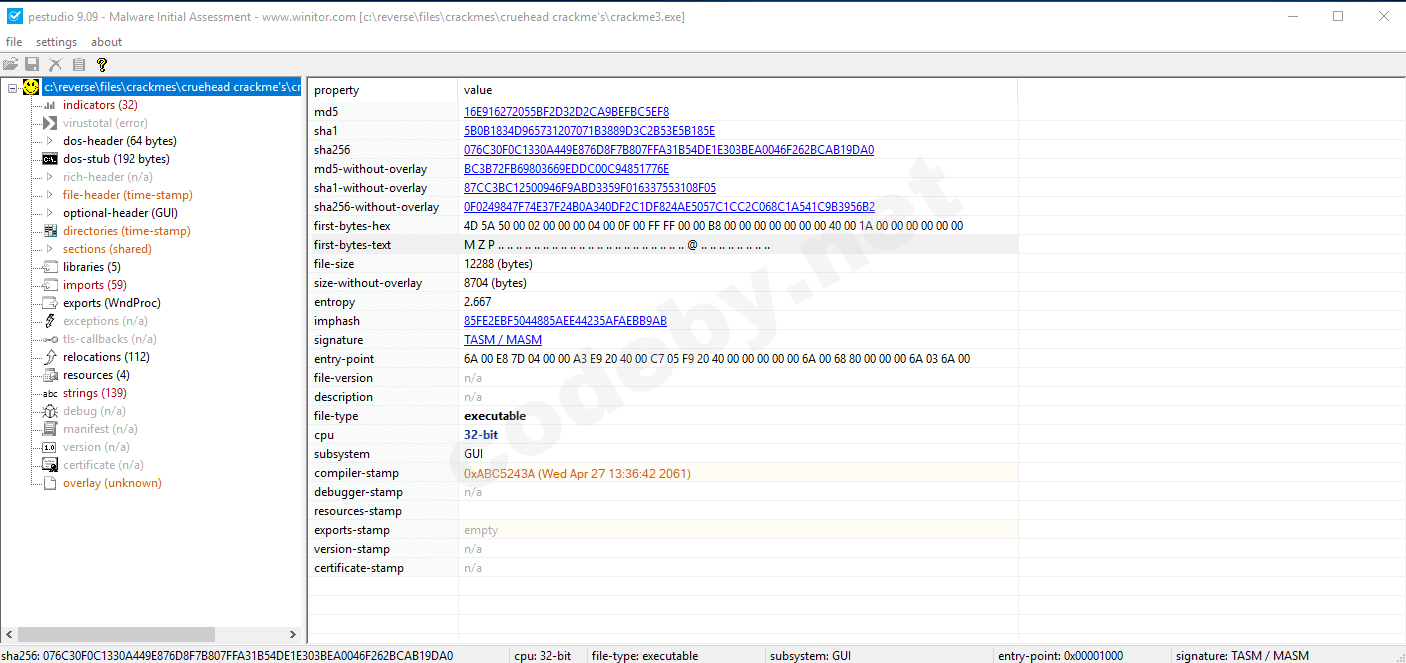Click the Save toolbar icon
1406x663 pixels.
(x=33, y=63)
